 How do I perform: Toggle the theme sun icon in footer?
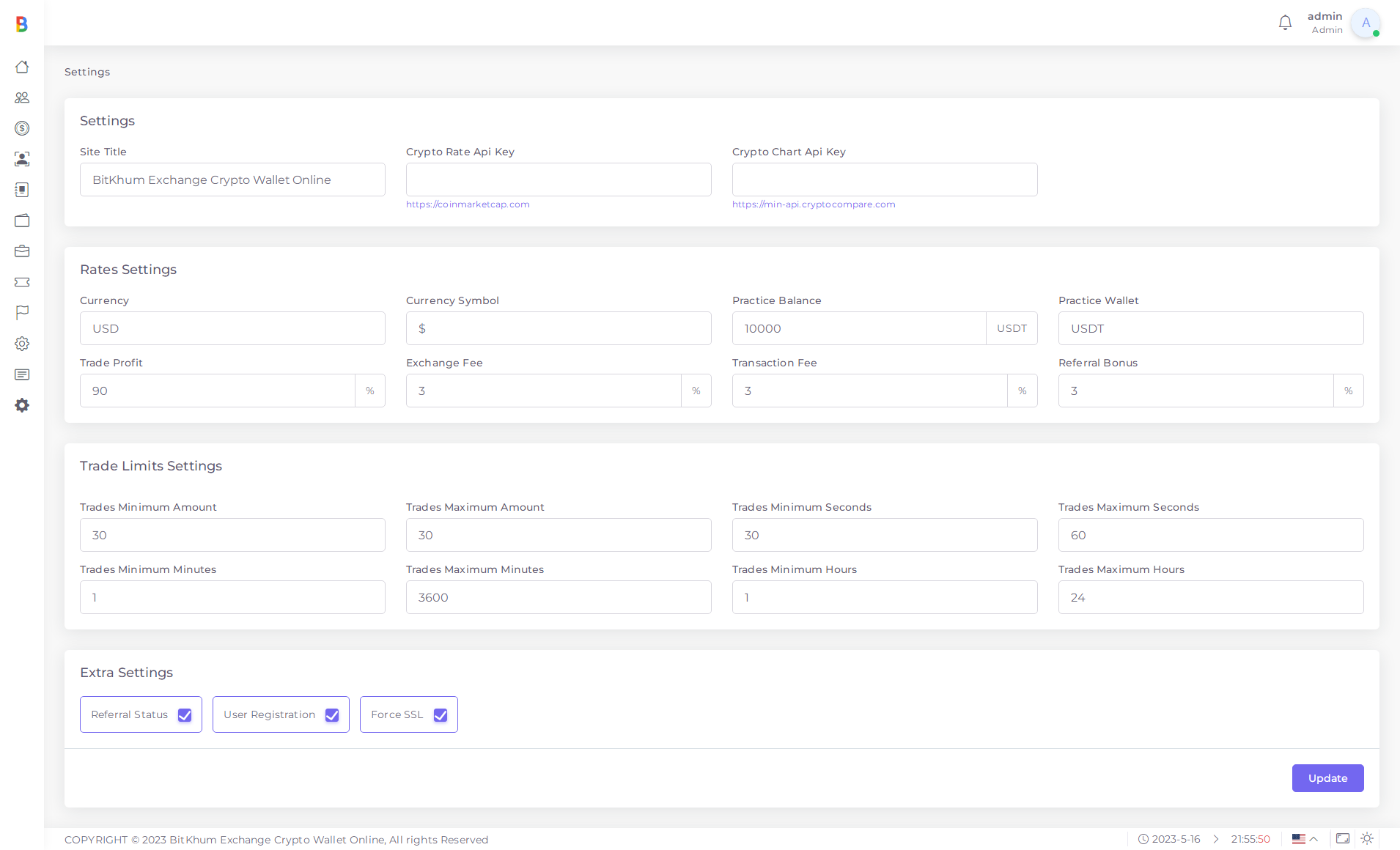[1367, 838]
